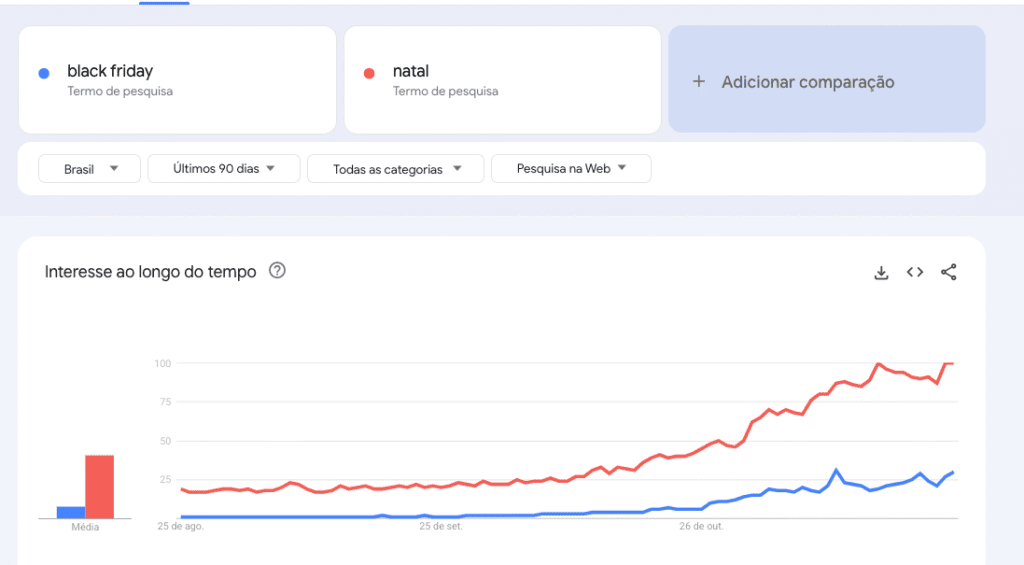Click the blue Média bar
Image resolution: width=1024 pixels, height=565 pixels.
coord(70,512)
